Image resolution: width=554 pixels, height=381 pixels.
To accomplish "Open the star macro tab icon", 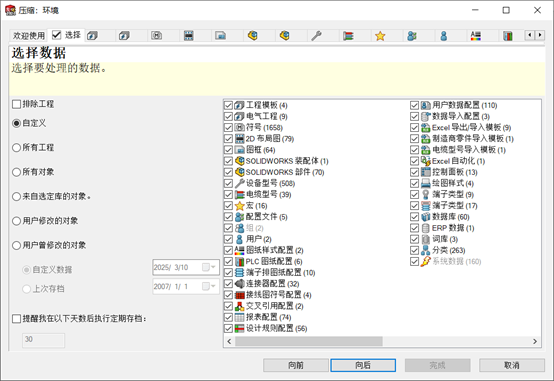I will tap(380, 36).
